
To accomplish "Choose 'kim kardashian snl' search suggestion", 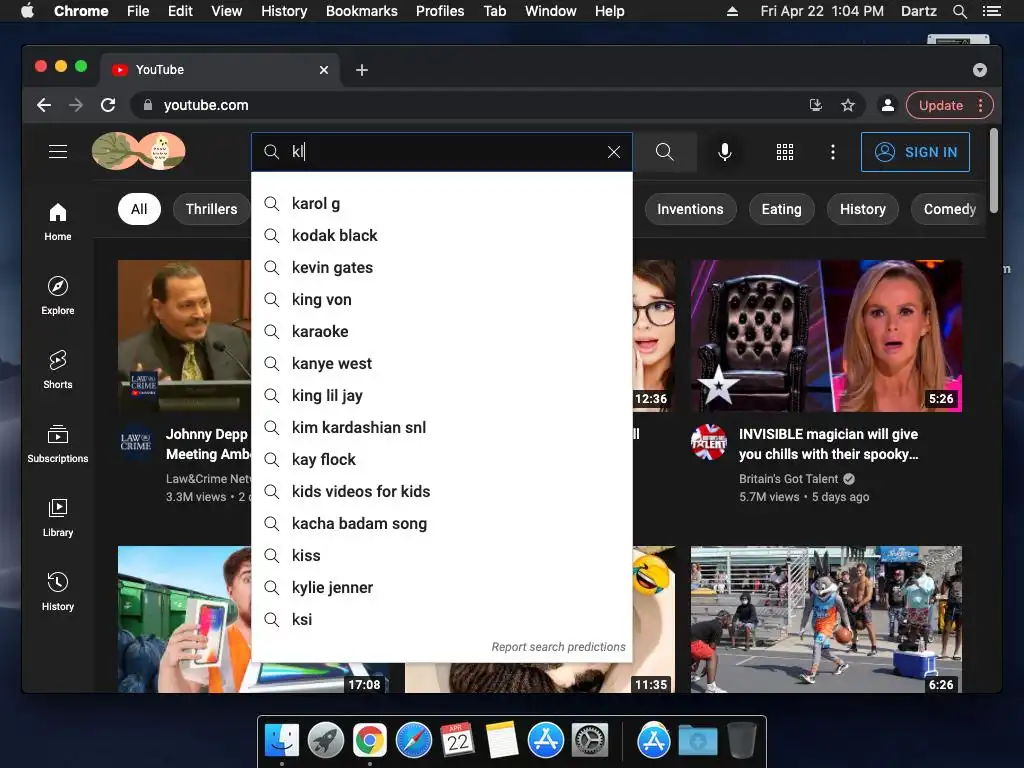I will point(441,428).
